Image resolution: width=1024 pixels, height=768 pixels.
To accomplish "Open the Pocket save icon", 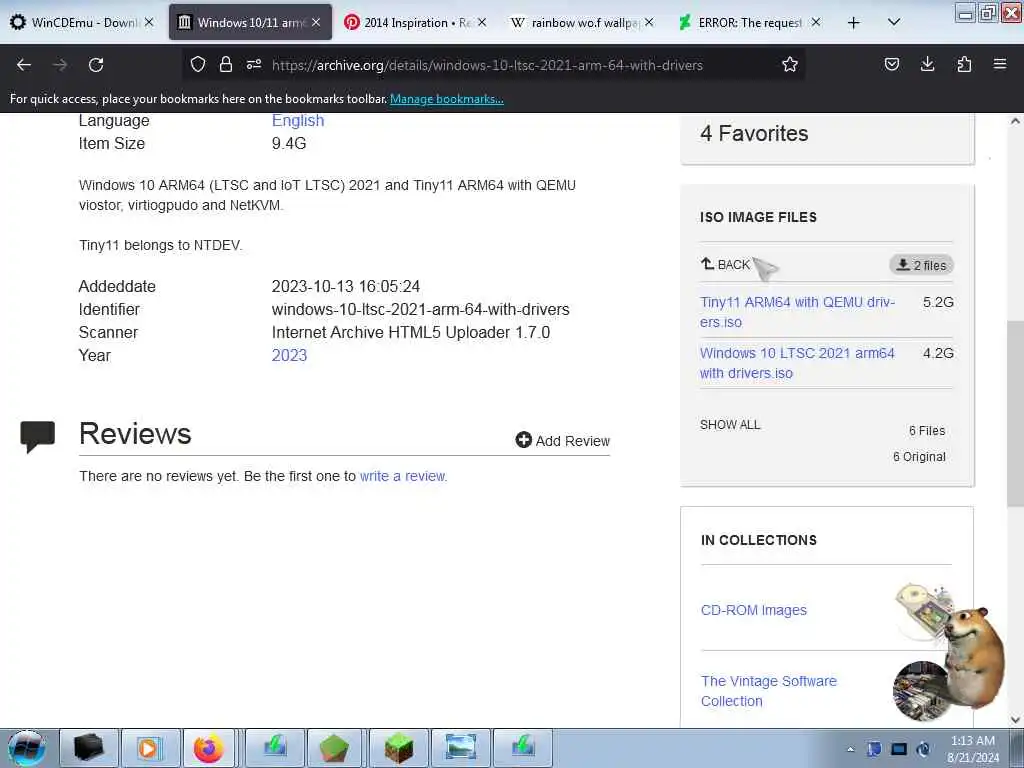I will pos(892,64).
